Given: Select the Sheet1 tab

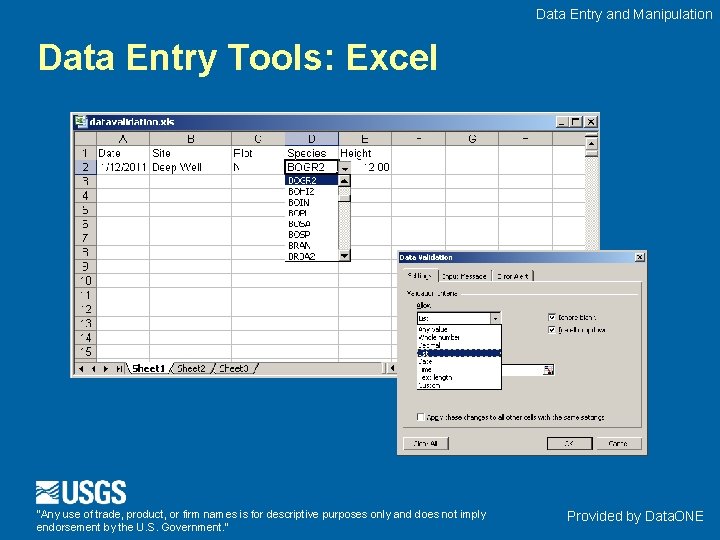Looking at the screenshot, I should coord(148,368).
